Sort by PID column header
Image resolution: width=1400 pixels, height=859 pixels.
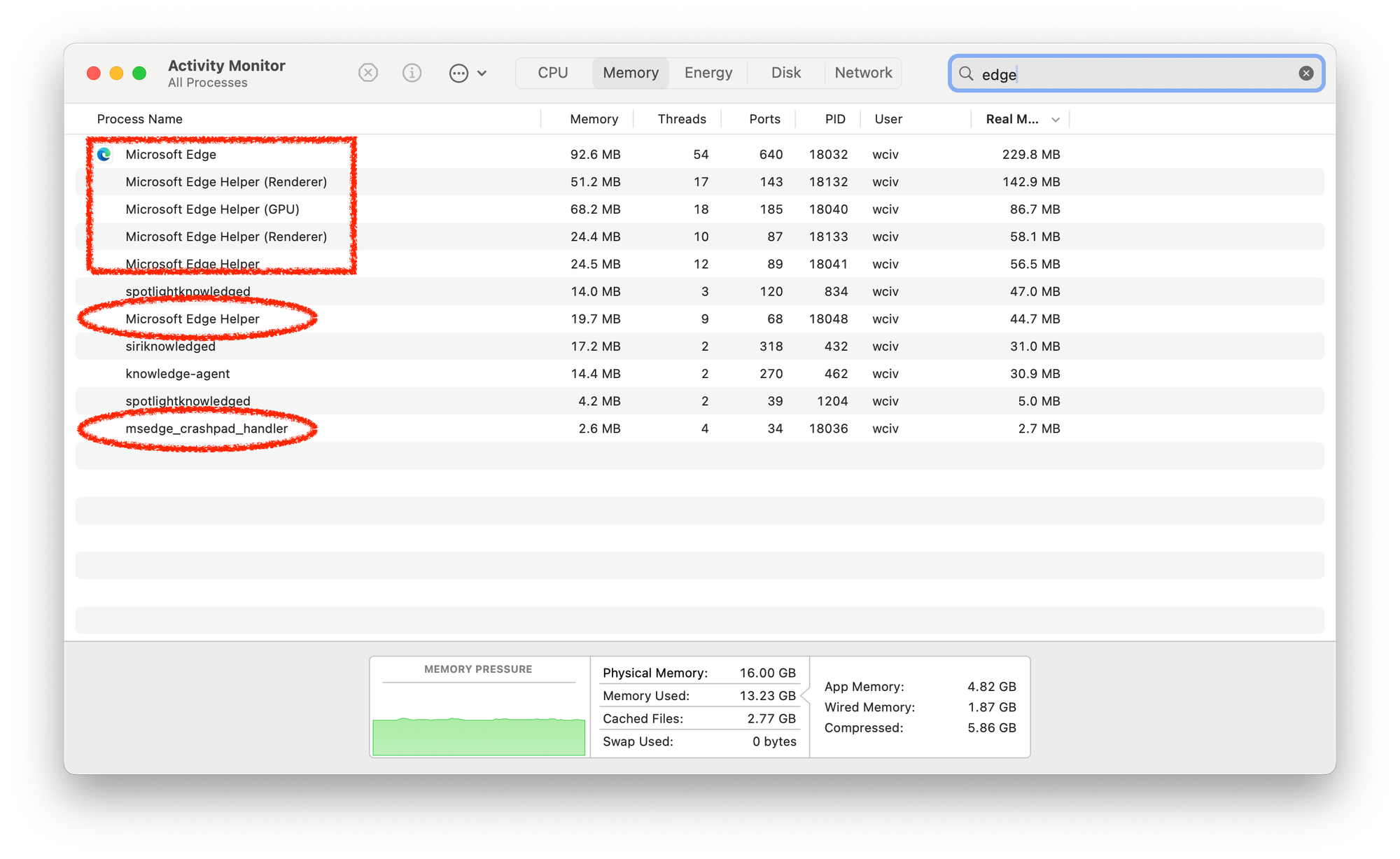[x=835, y=119]
